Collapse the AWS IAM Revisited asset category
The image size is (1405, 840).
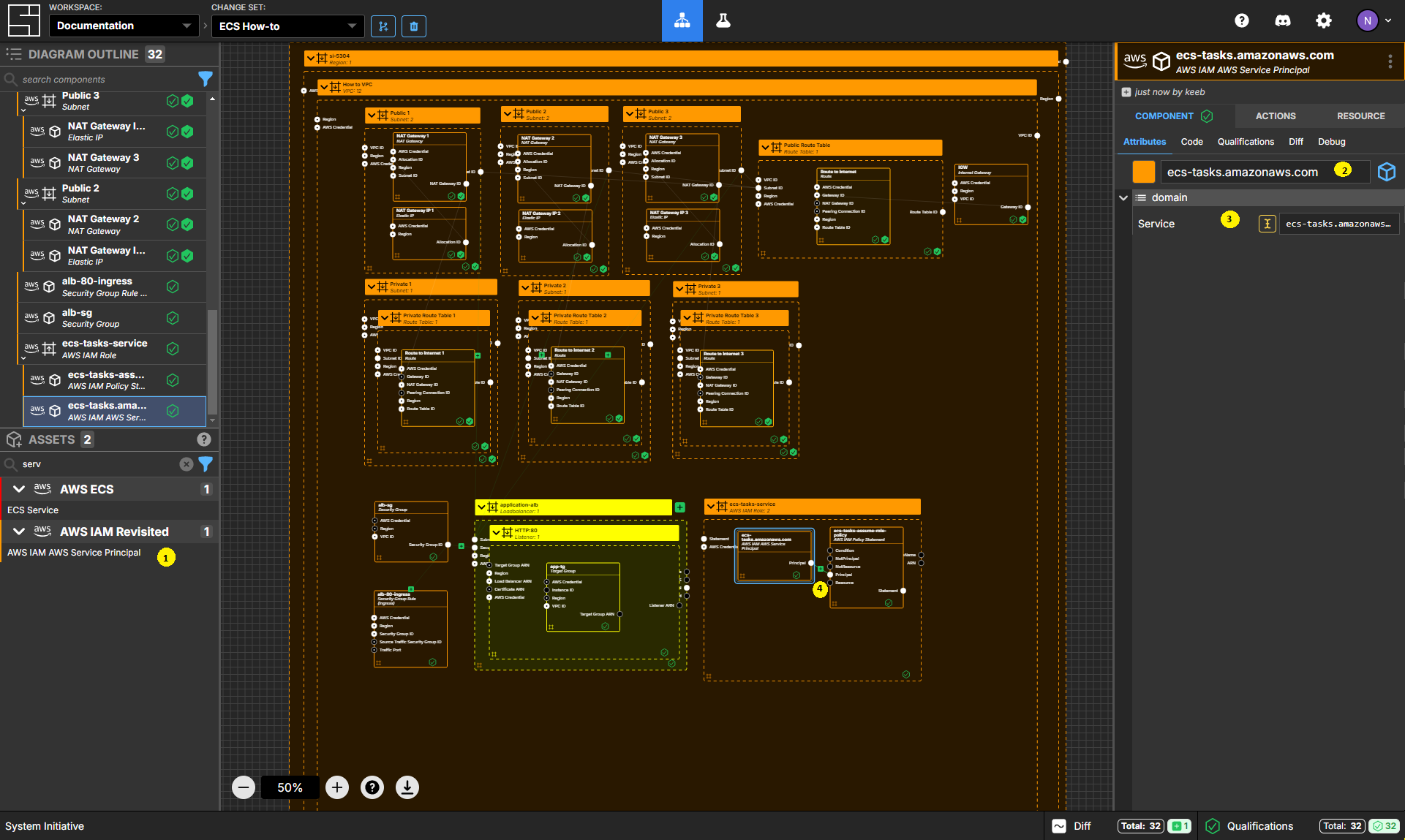[19, 531]
